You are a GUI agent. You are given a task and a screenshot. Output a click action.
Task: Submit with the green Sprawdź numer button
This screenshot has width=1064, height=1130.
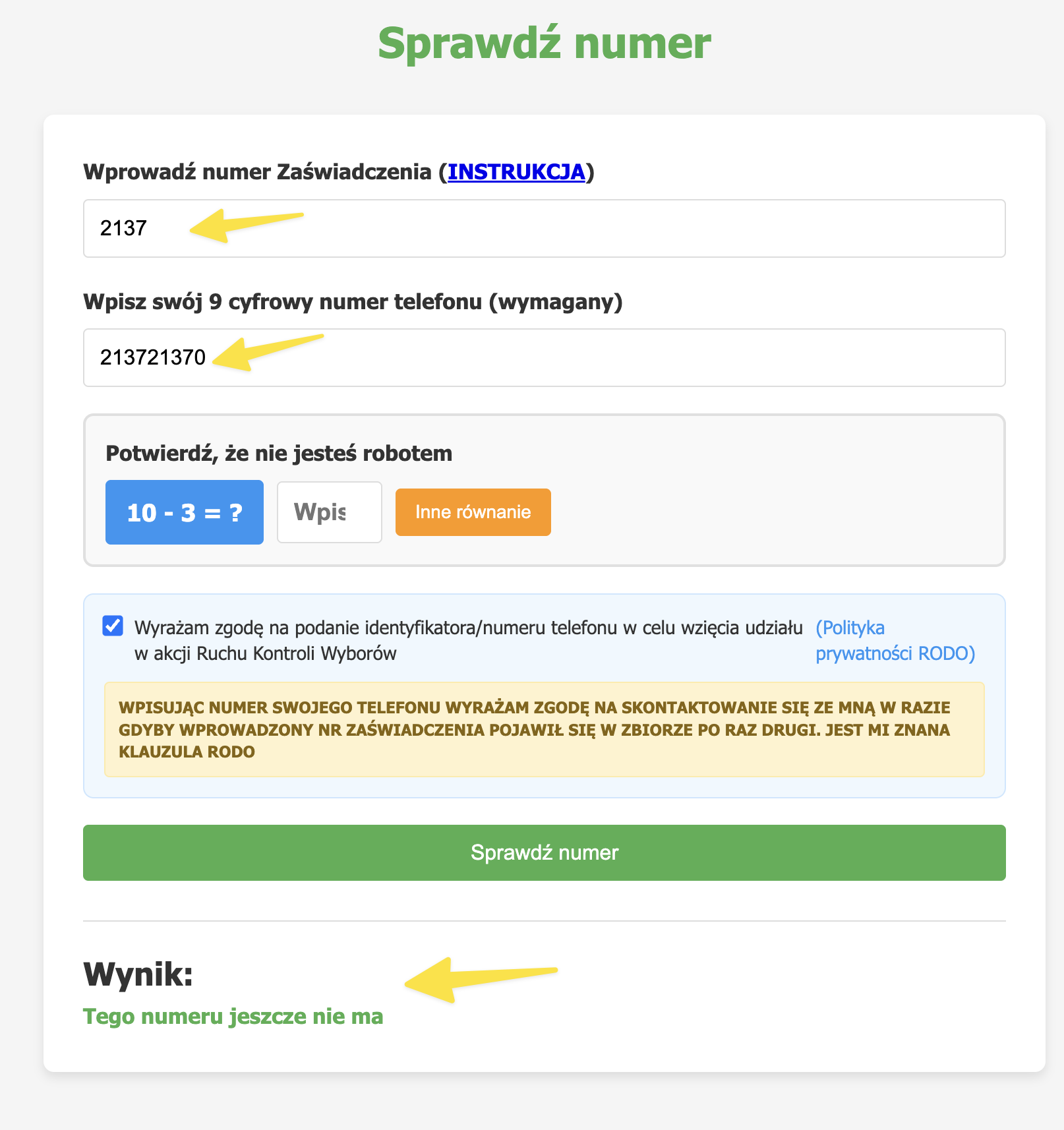[544, 852]
